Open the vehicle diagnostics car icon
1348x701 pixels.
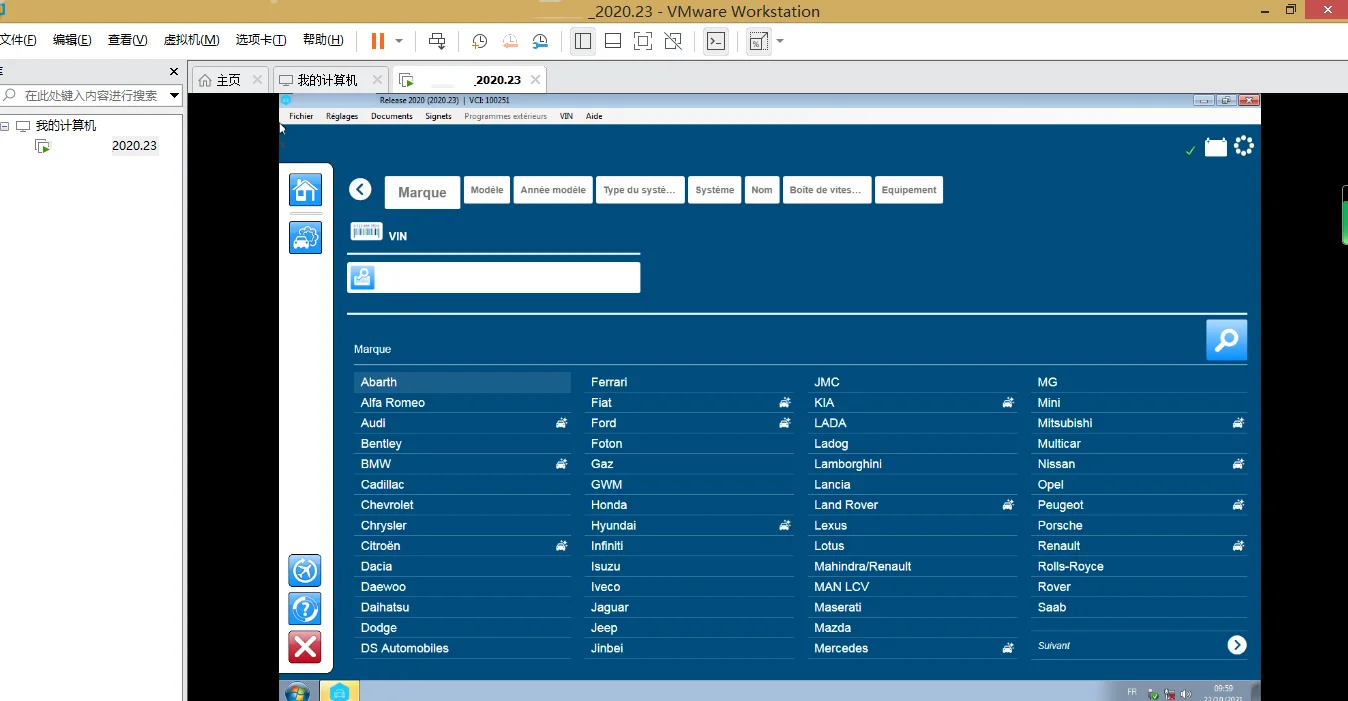point(305,238)
